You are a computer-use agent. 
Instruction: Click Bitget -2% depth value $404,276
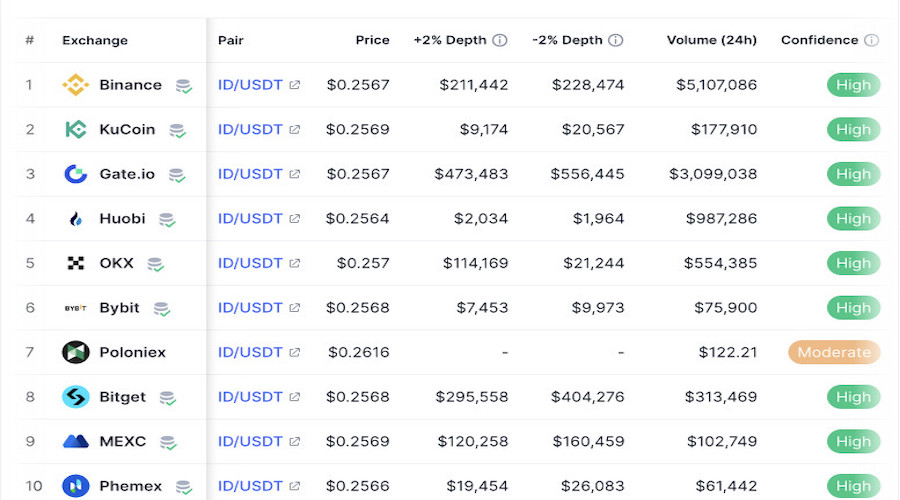588,397
